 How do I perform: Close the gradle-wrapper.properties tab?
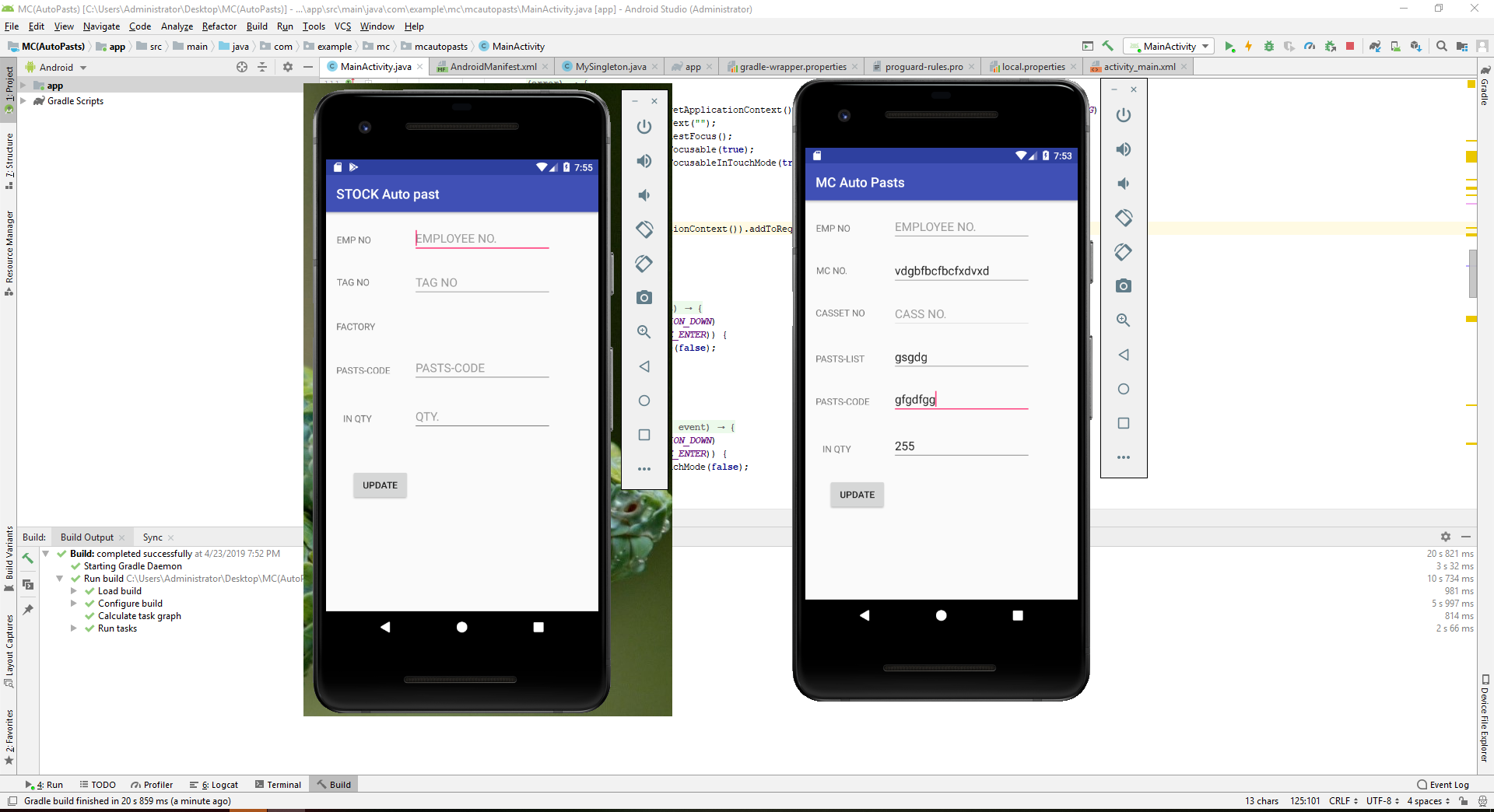tap(855, 67)
